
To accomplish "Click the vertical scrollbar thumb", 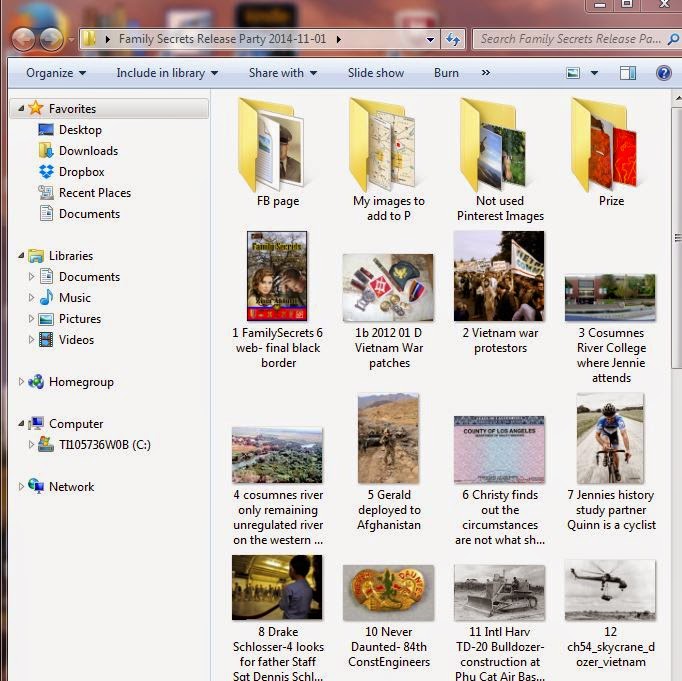I will (678, 237).
